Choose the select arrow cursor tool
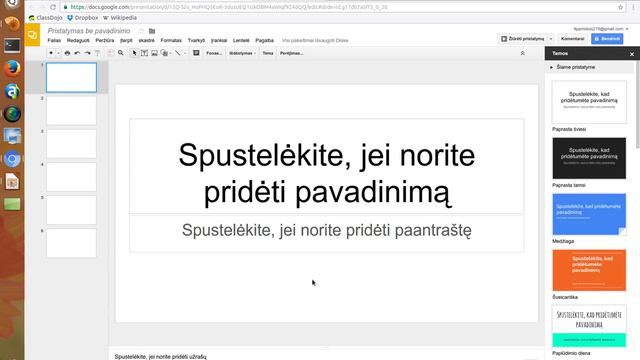This screenshot has height=360, width=640. point(134,53)
